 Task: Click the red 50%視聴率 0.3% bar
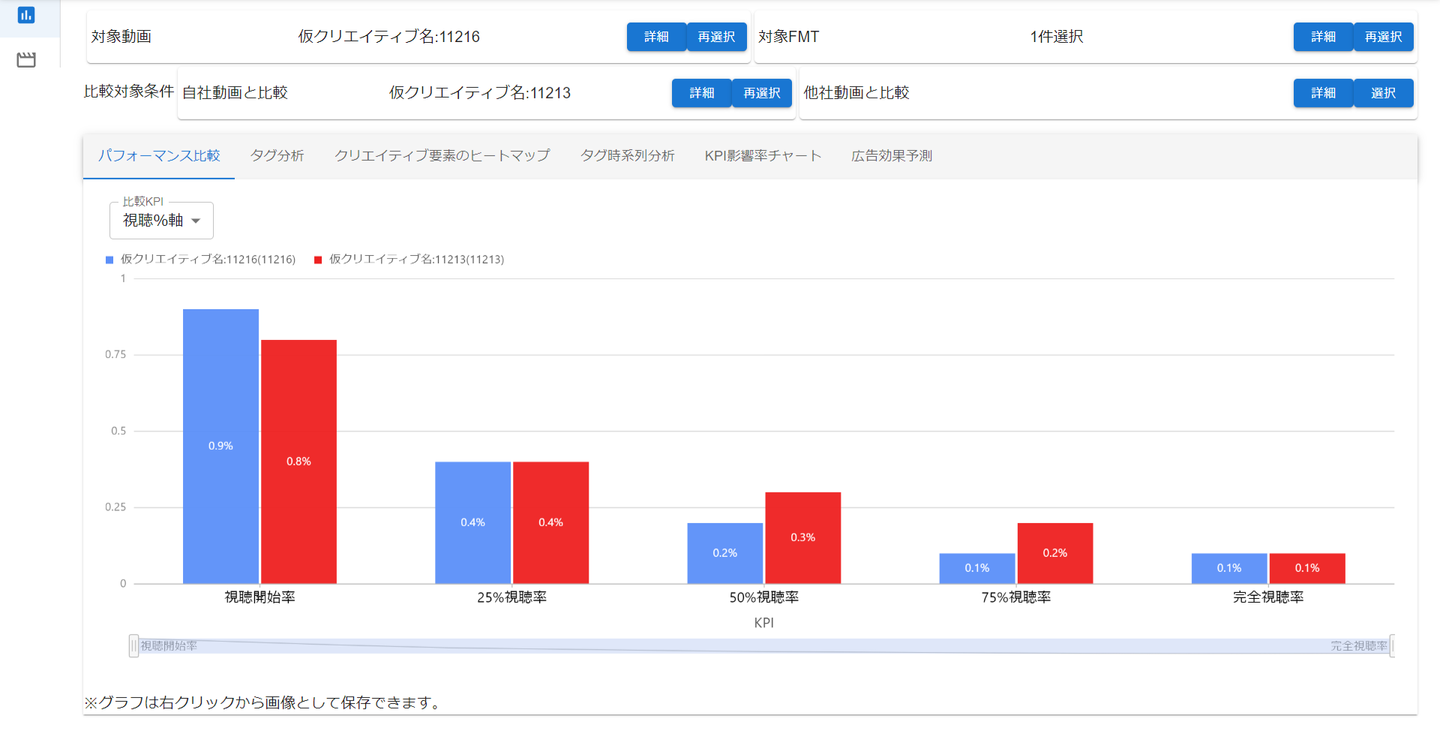click(x=803, y=538)
